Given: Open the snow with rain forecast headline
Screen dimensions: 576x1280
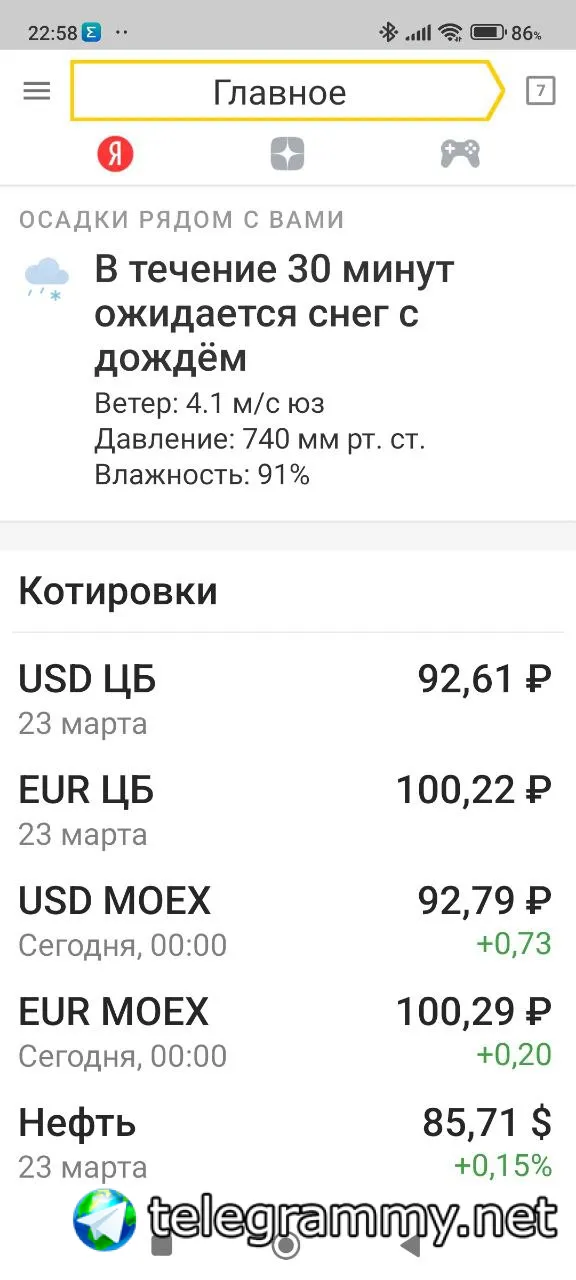Looking at the screenshot, I should 274,314.
